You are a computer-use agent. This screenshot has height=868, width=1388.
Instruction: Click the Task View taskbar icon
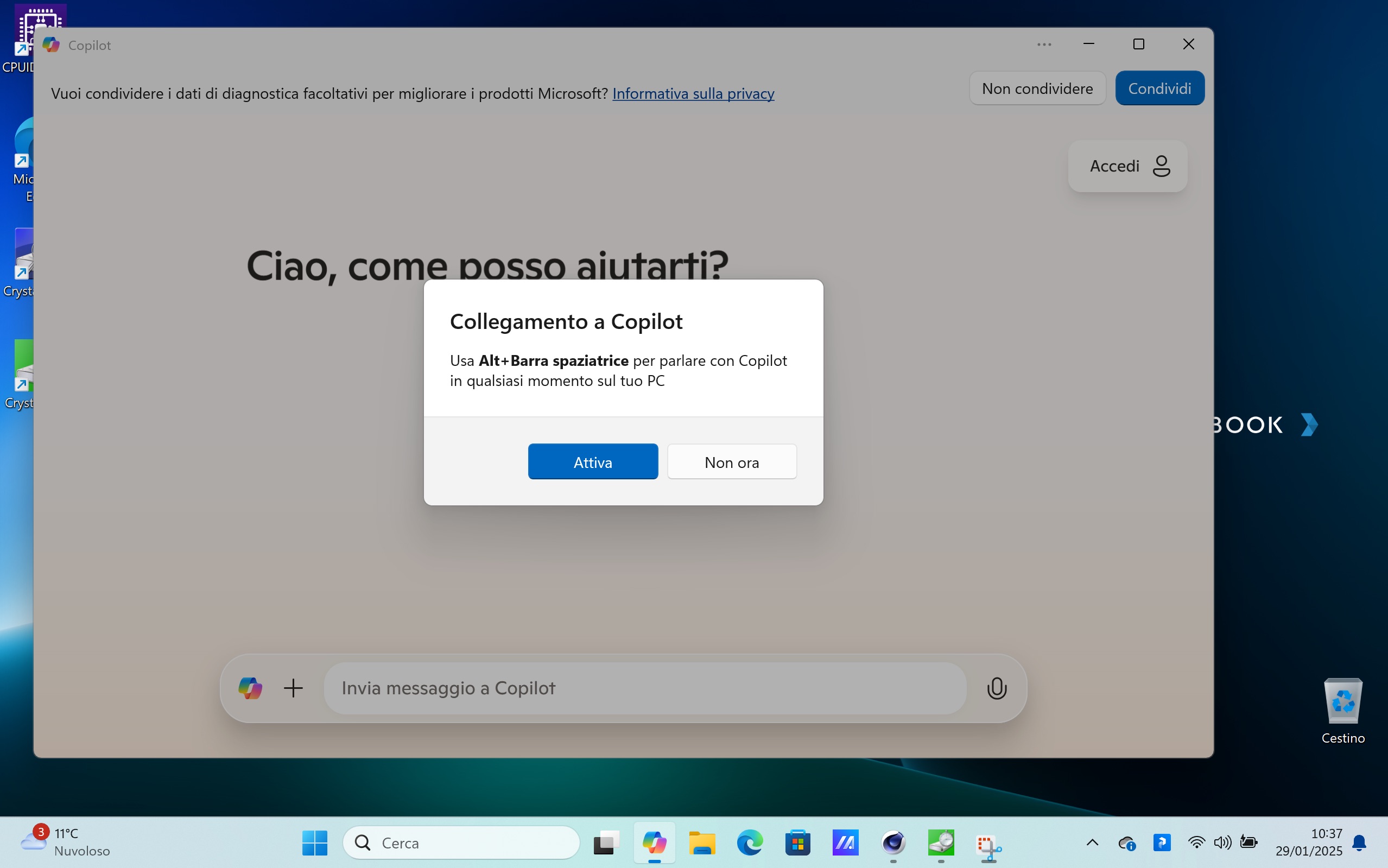[606, 842]
